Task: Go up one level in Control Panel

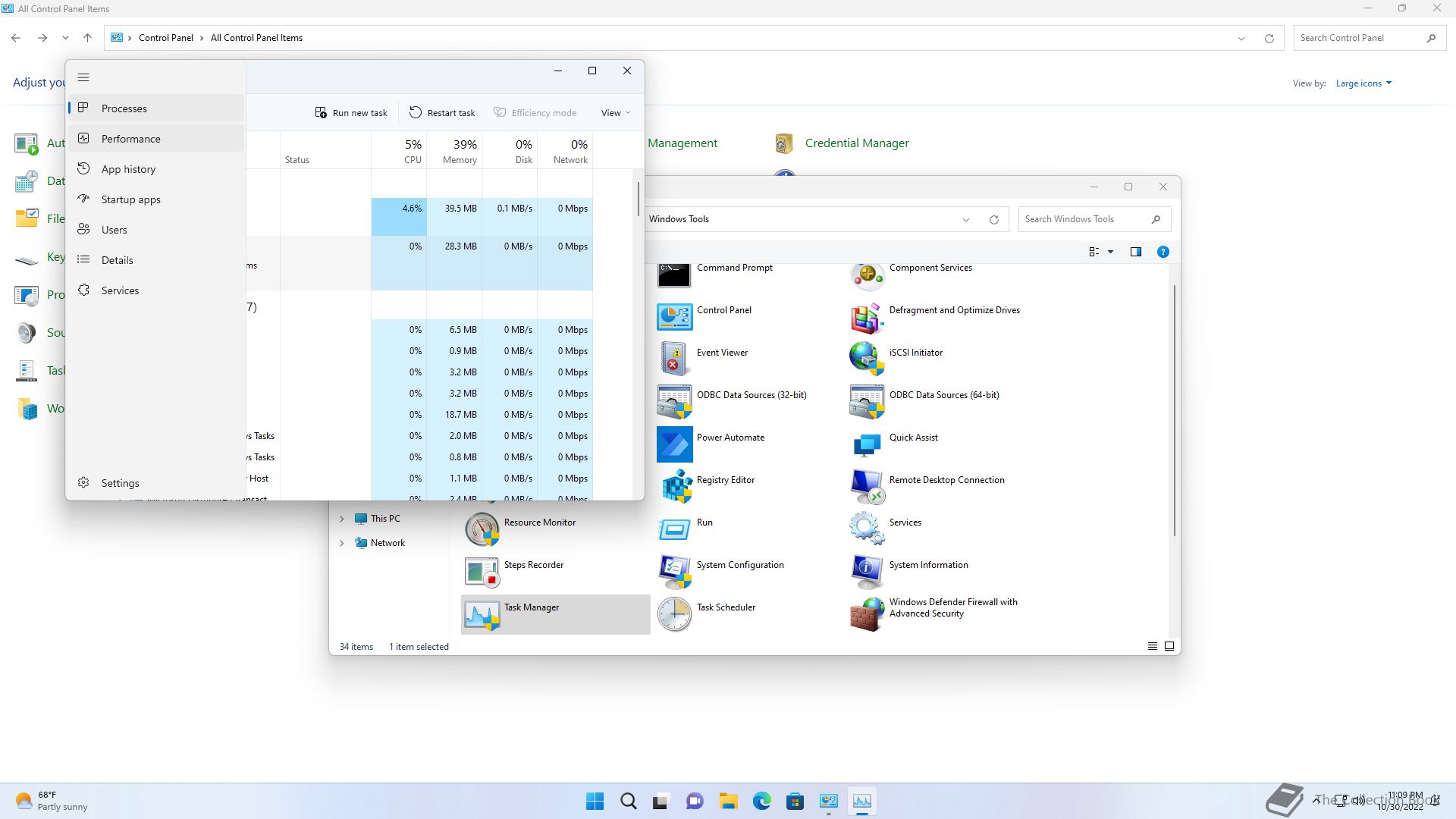Action: 87,38
